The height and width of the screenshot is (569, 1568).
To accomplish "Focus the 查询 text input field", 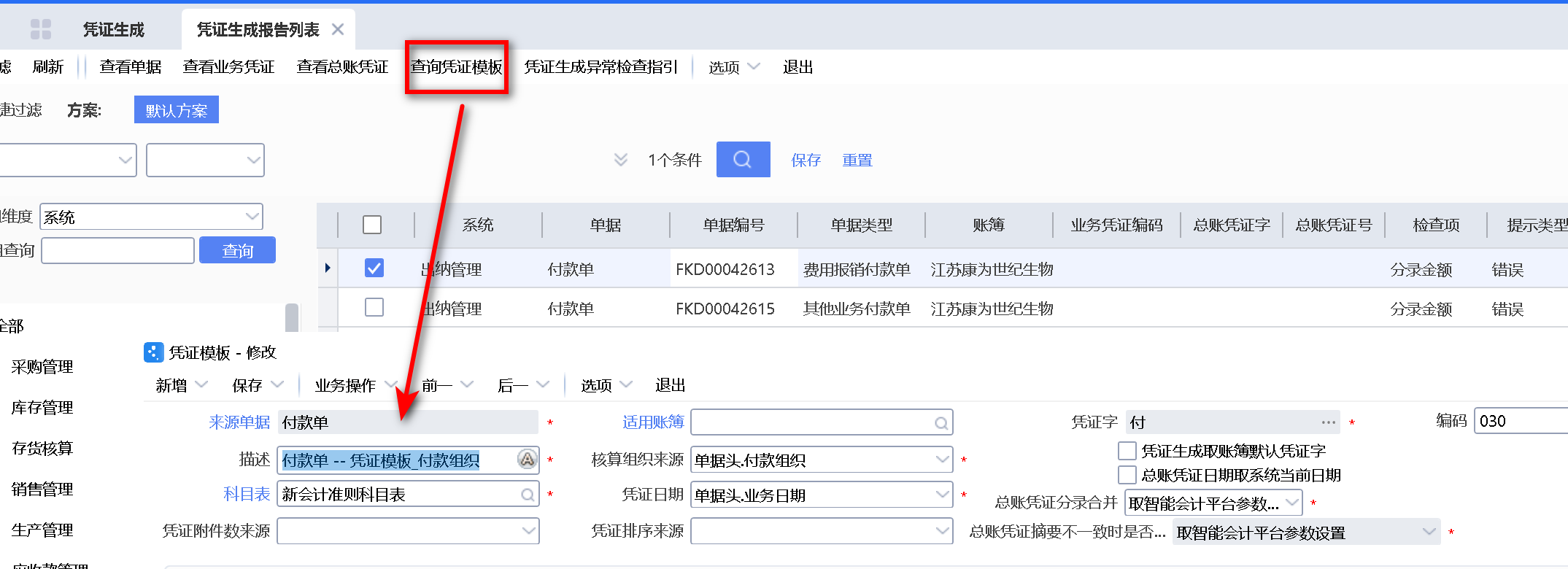I will pos(118,250).
